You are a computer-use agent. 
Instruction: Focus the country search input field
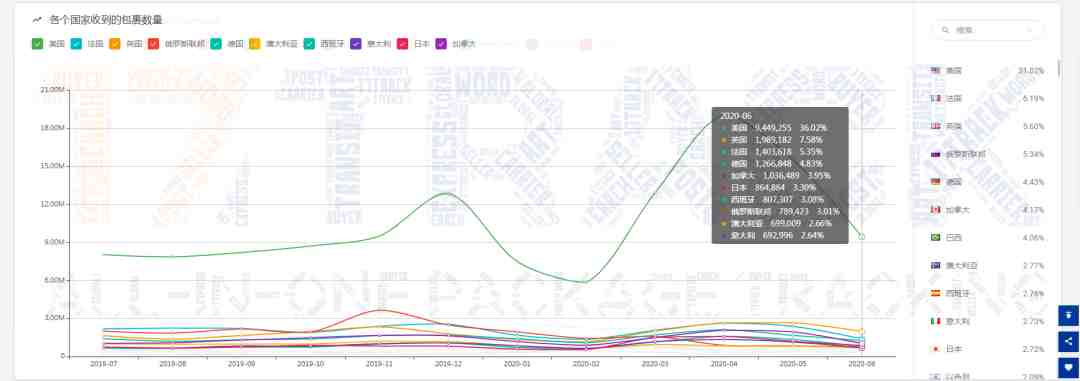[x=987, y=30]
